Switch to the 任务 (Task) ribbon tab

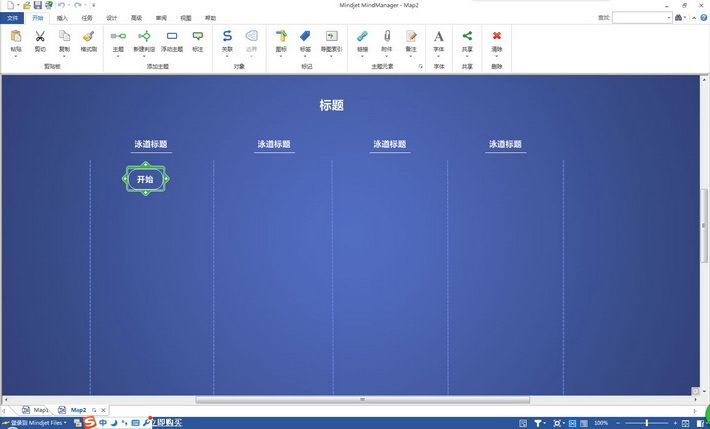pyautogui.click(x=87, y=18)
